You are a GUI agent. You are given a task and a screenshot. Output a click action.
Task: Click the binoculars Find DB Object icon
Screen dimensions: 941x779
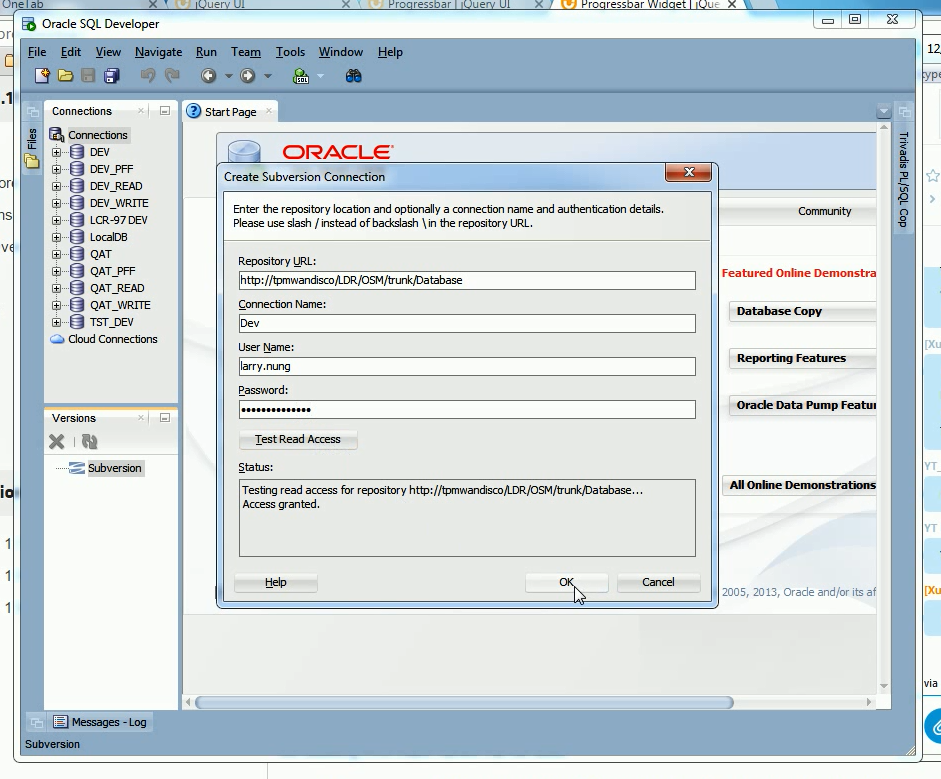pyautogui.click(x=353, y=76)
